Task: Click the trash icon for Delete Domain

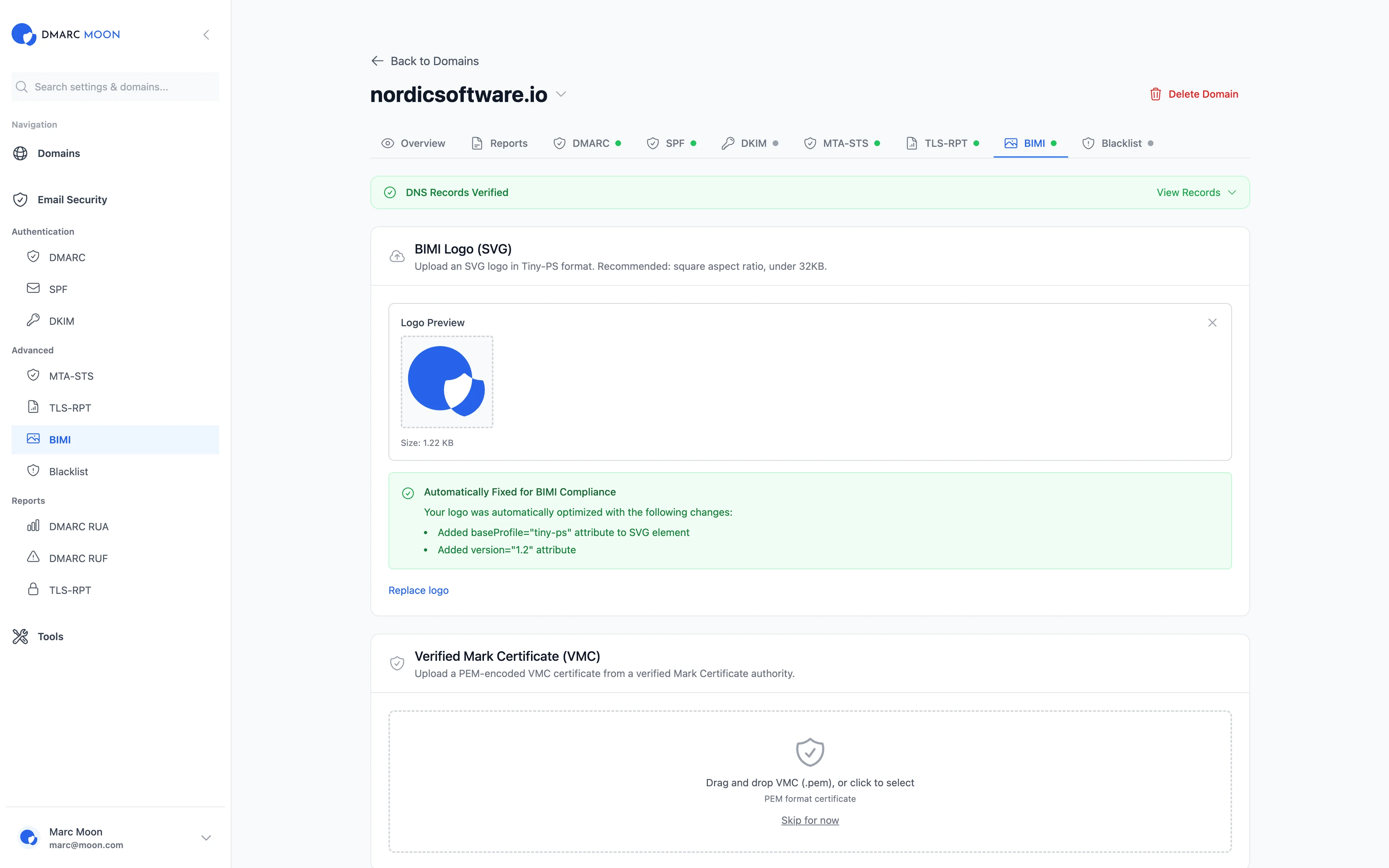Action: (1155, 94)
